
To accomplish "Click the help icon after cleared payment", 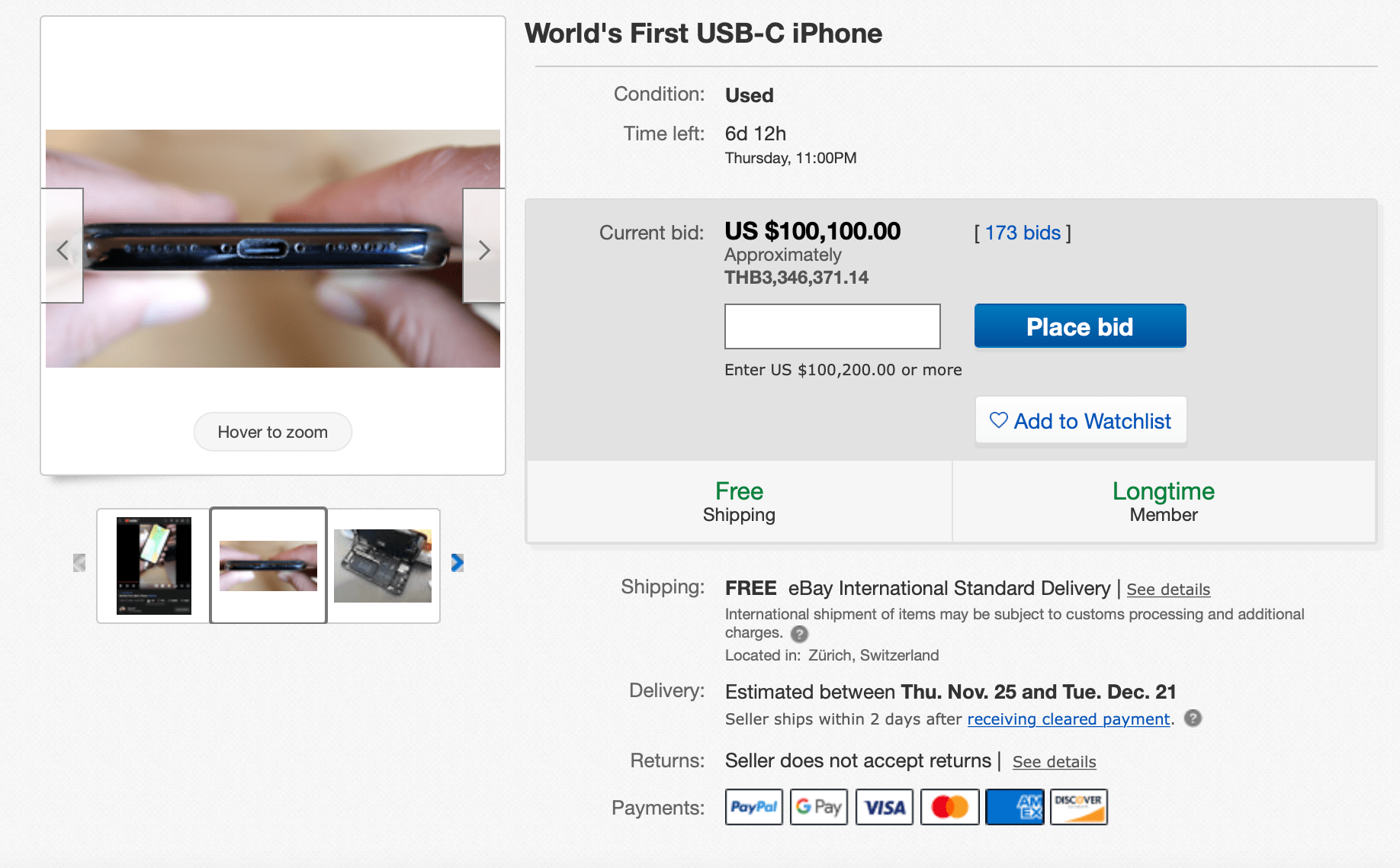I will click(x=1193, y=719).
